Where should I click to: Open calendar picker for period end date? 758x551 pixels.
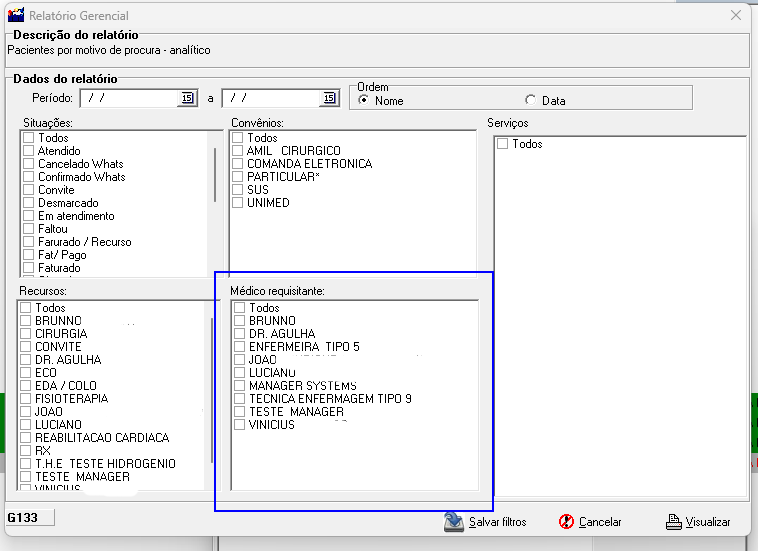(x=329, y=98)
